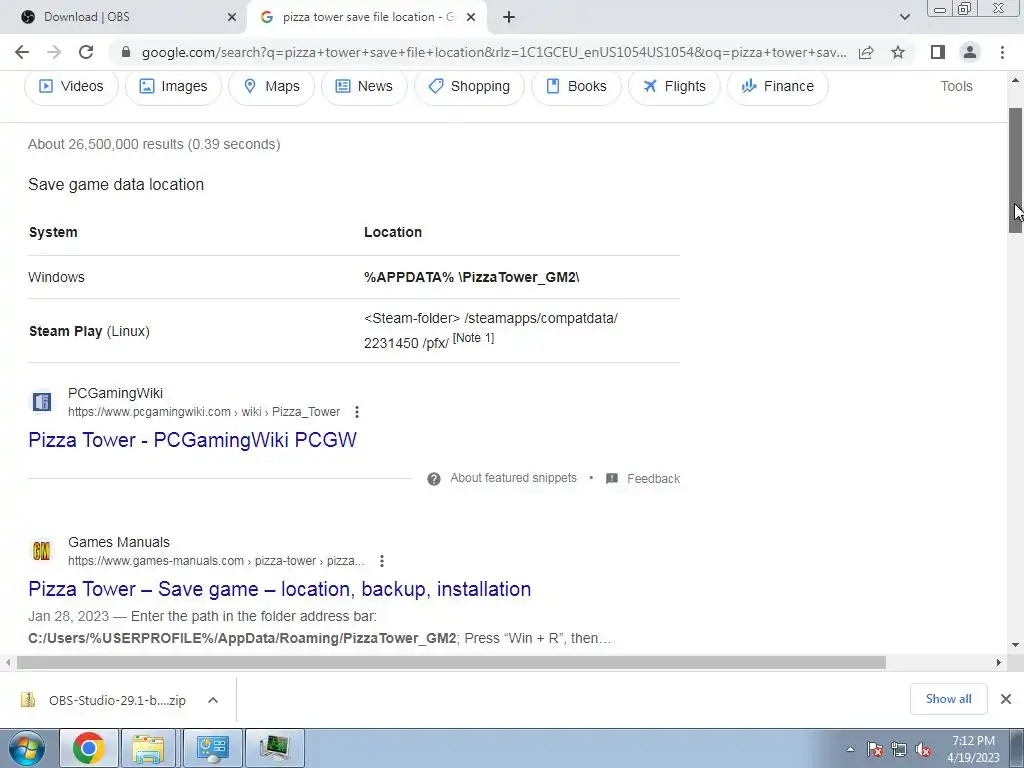The width and height of the screenshot is (1024, 768).
Task: Click the Games Manuals site favicon
Action: [42, 551]
